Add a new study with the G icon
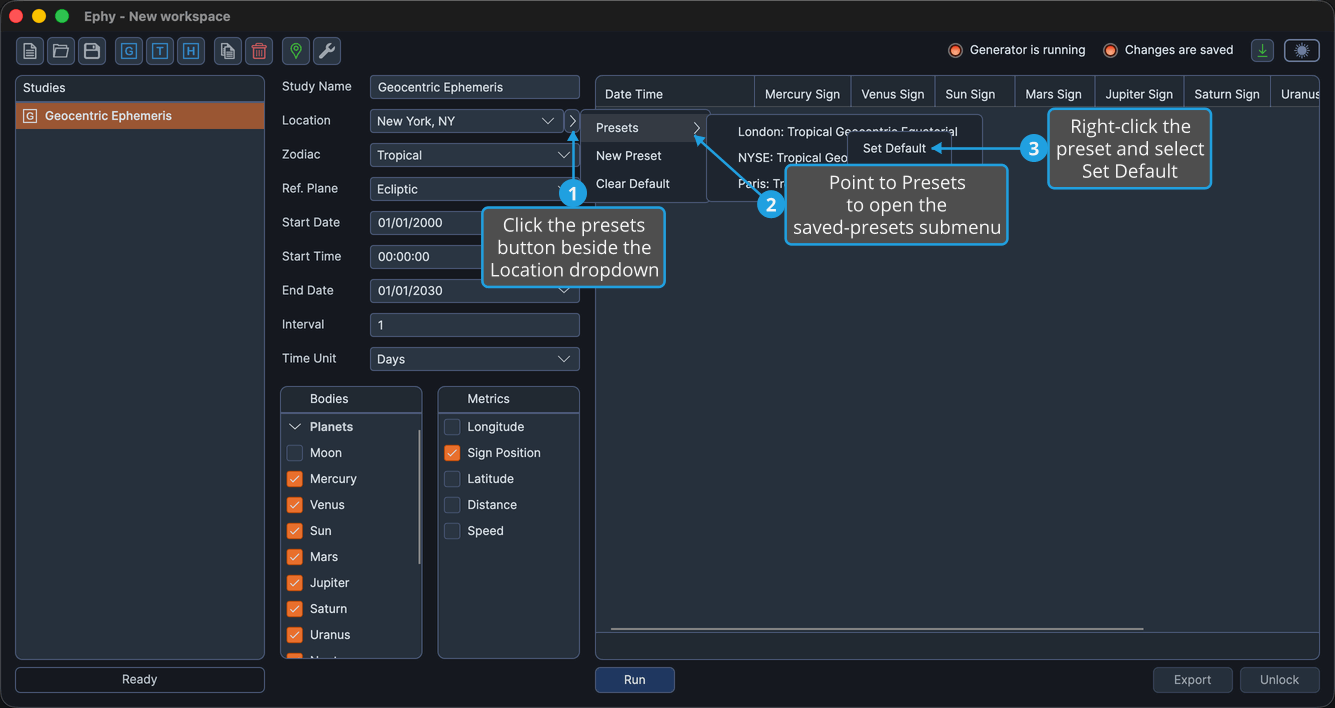 coord(129,51)
